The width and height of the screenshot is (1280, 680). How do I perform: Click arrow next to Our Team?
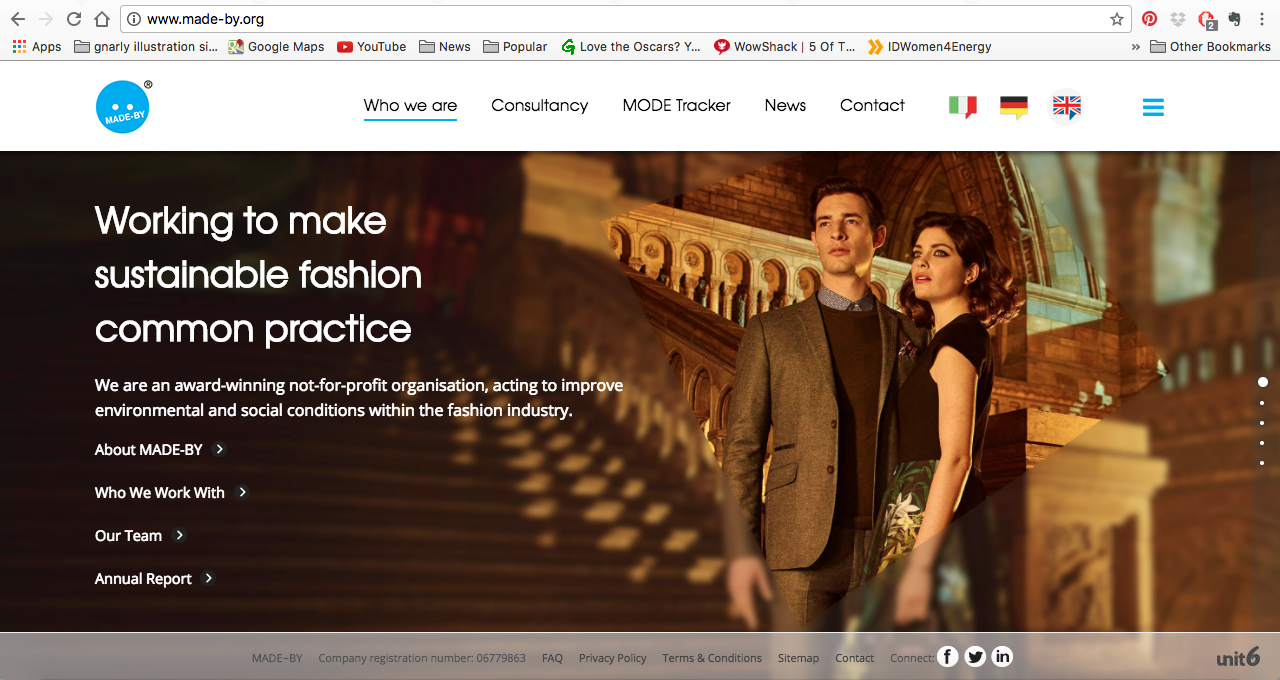180,535
